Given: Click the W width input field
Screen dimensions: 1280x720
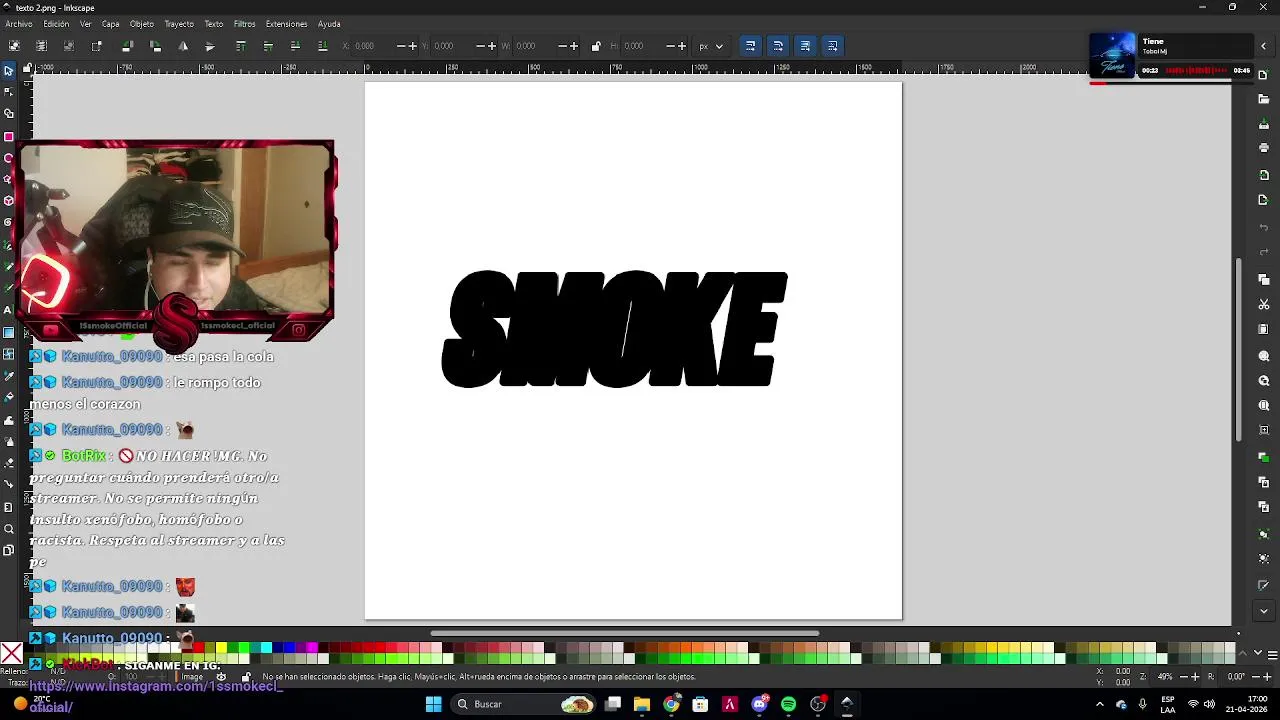Looking at the screenshot, I should pos(535,46).
